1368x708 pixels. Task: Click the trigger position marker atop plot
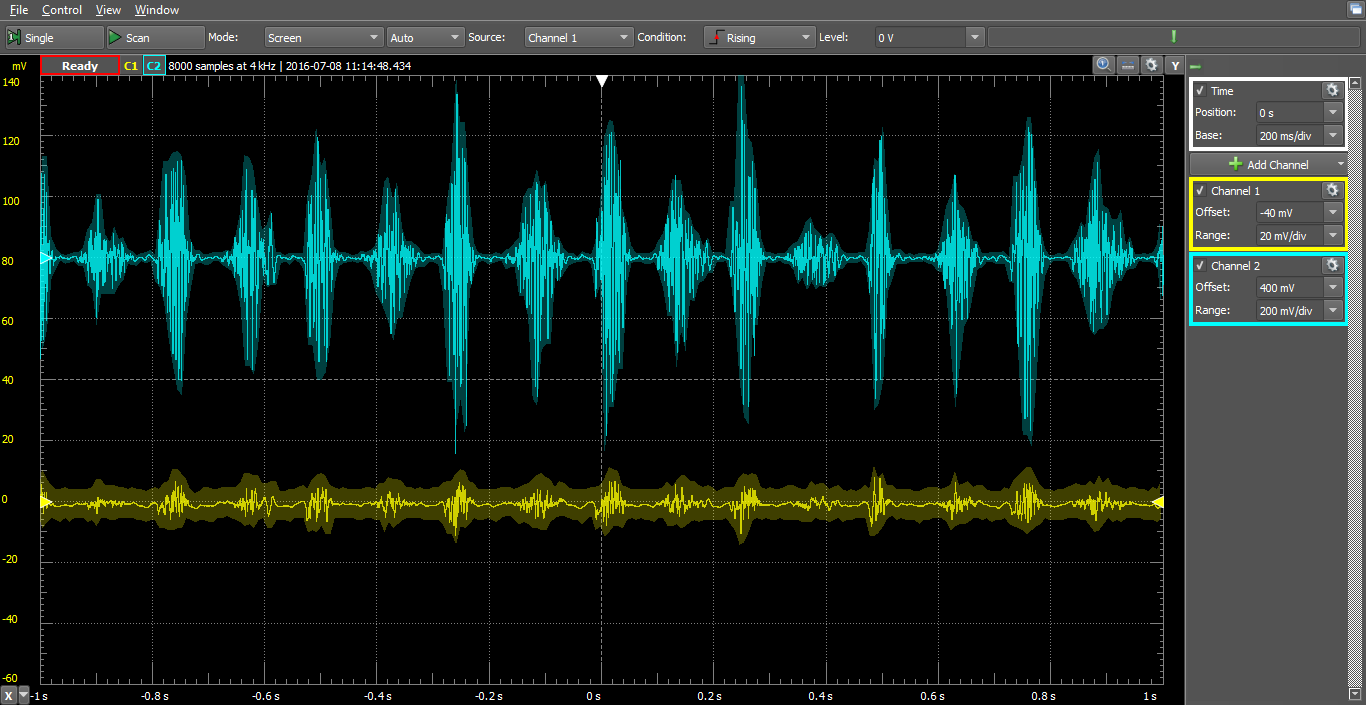[x=601, y=81]
